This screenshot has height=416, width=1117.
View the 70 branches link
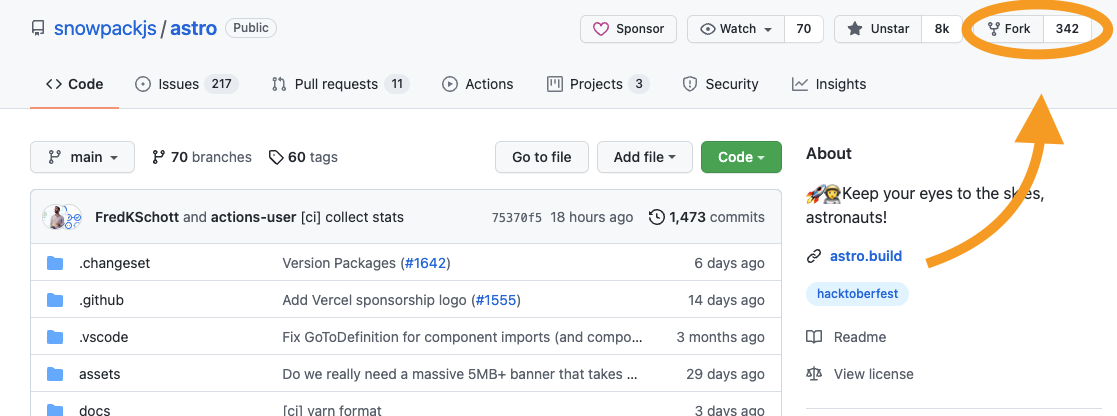pos(202,157)
